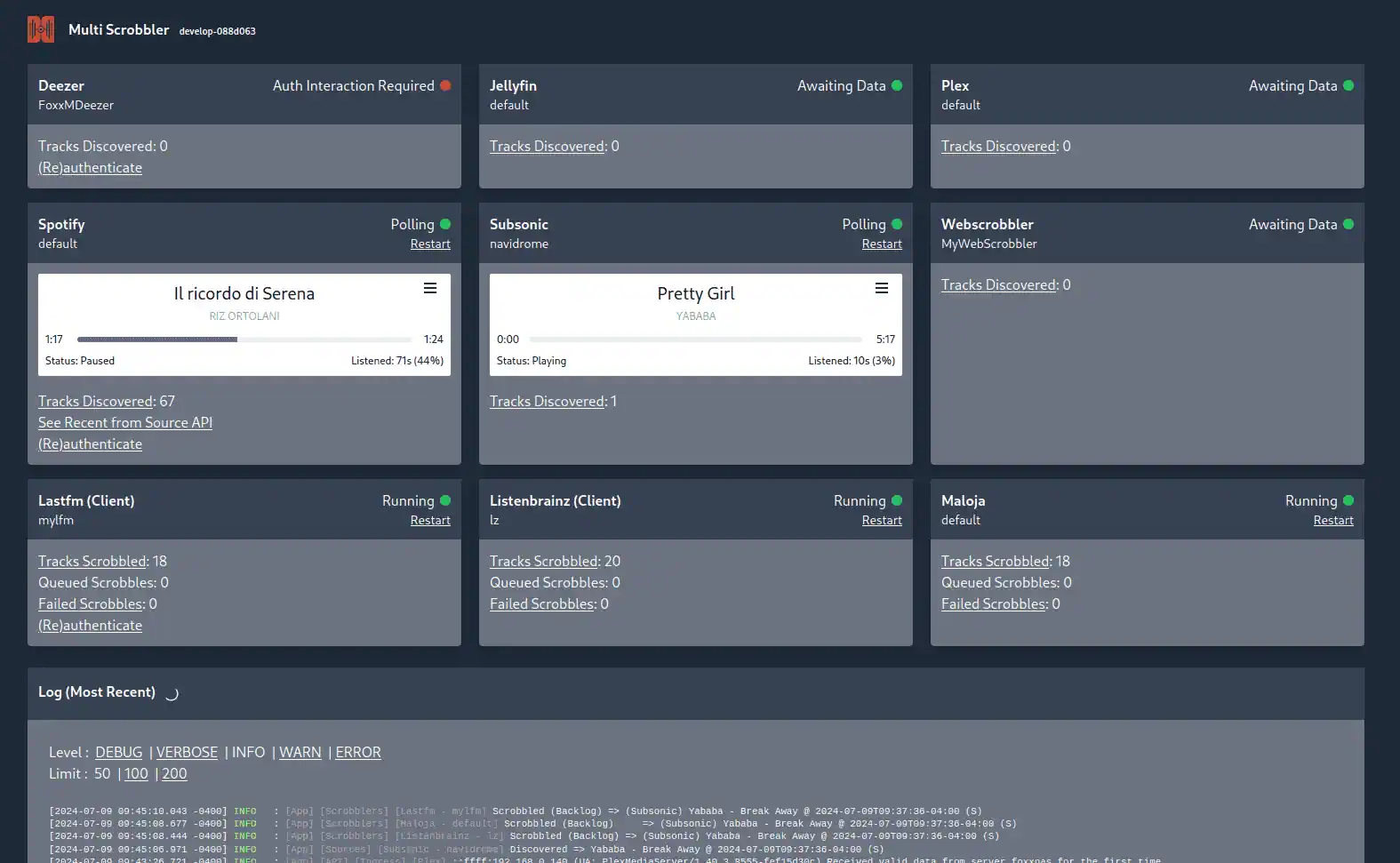This screenshot has height=863, width=1400.
Task: Click the Multi Scrobbler title text
Action: tap(118, 29)
